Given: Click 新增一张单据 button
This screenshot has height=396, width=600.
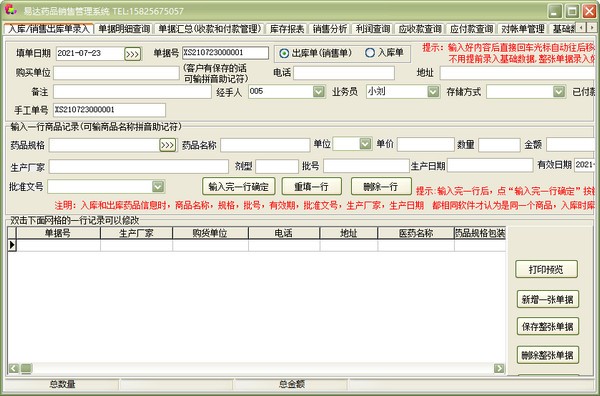Looking at the screenshot, I should coord(547,299).
